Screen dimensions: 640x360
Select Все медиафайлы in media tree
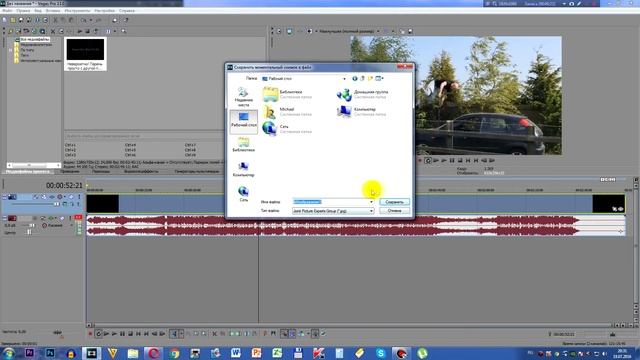34,40
